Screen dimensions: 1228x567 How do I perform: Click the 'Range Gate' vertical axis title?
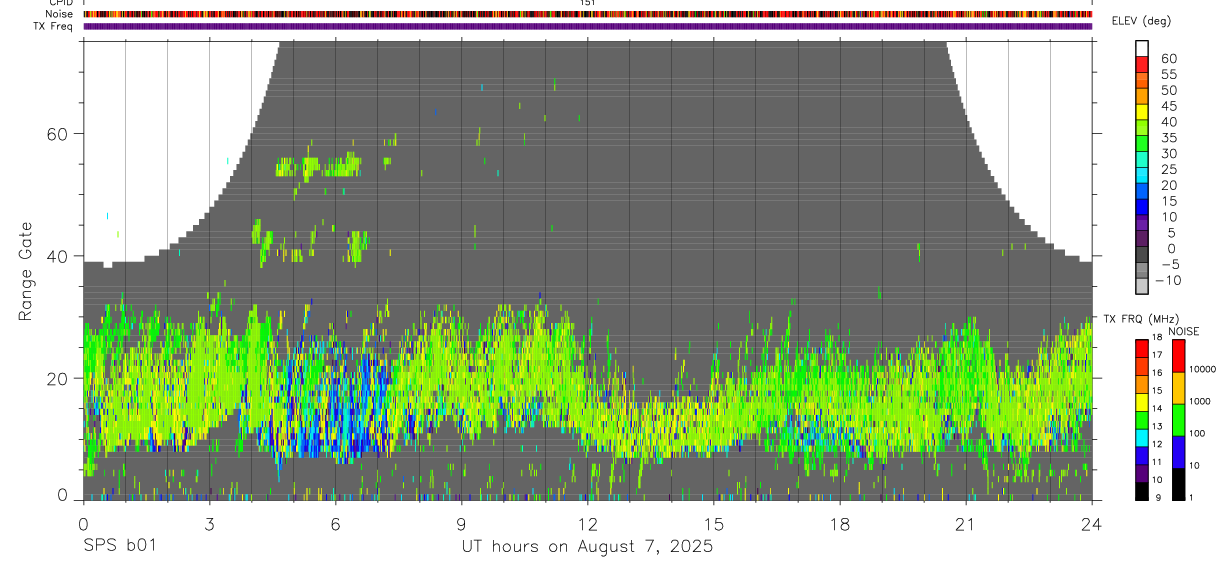(x=26, y=269)
